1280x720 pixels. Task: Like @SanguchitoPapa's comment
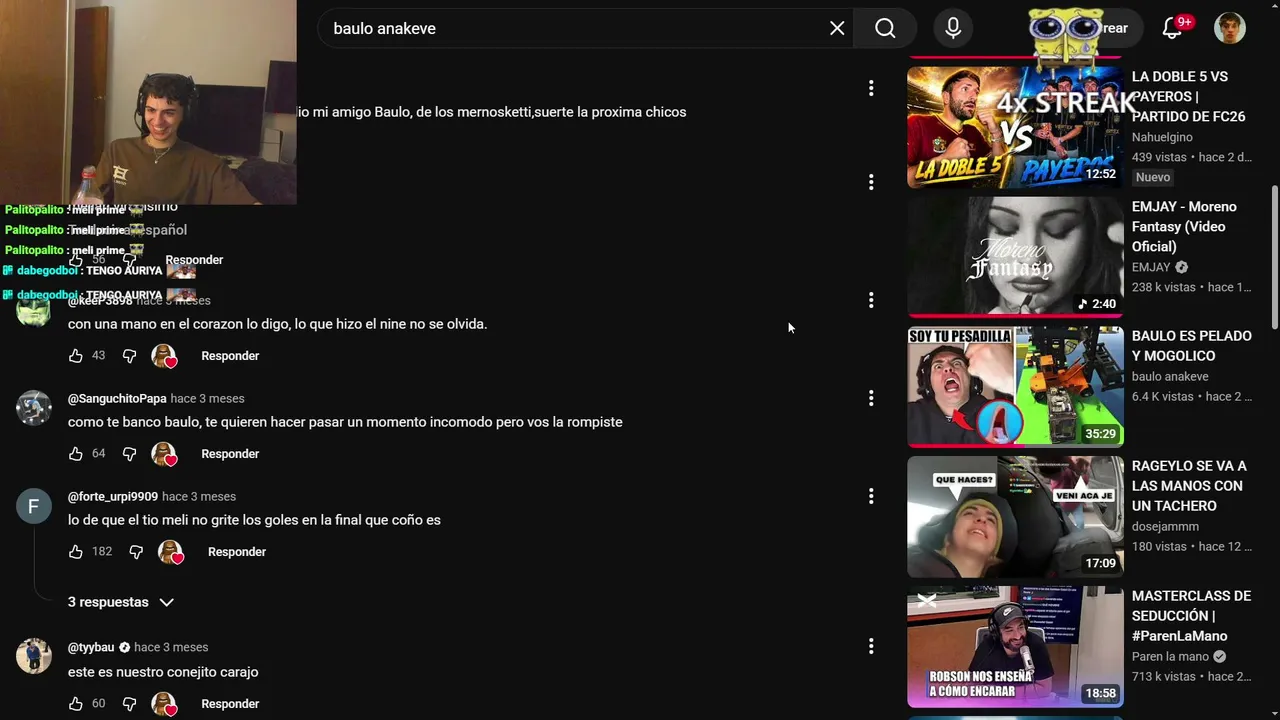click(76, 454)
